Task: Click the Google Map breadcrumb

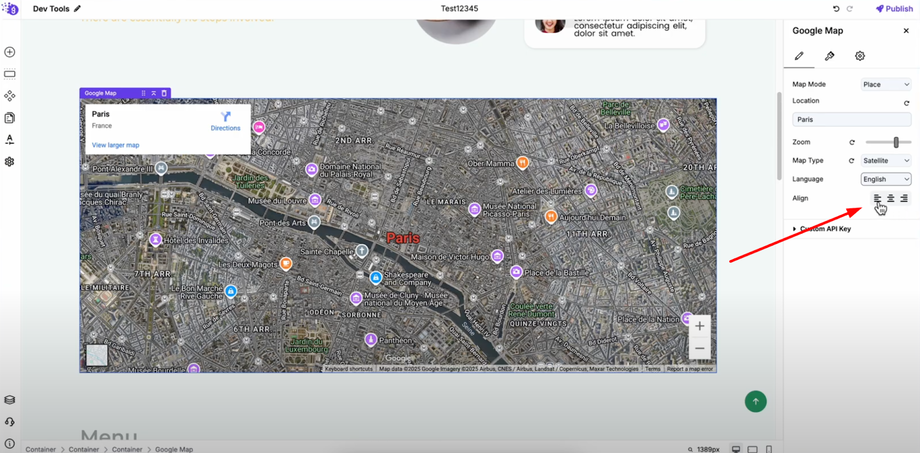Action: [174, 449]
